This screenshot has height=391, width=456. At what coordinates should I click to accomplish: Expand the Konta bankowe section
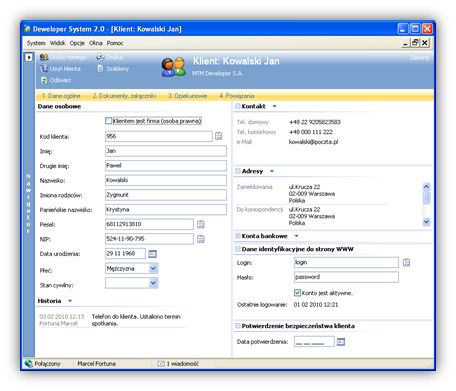[238, 236]
